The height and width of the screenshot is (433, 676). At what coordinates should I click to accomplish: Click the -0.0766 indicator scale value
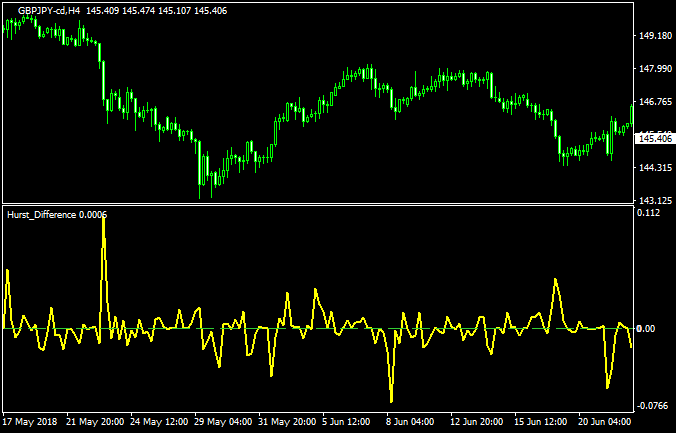tap(652, 406)
